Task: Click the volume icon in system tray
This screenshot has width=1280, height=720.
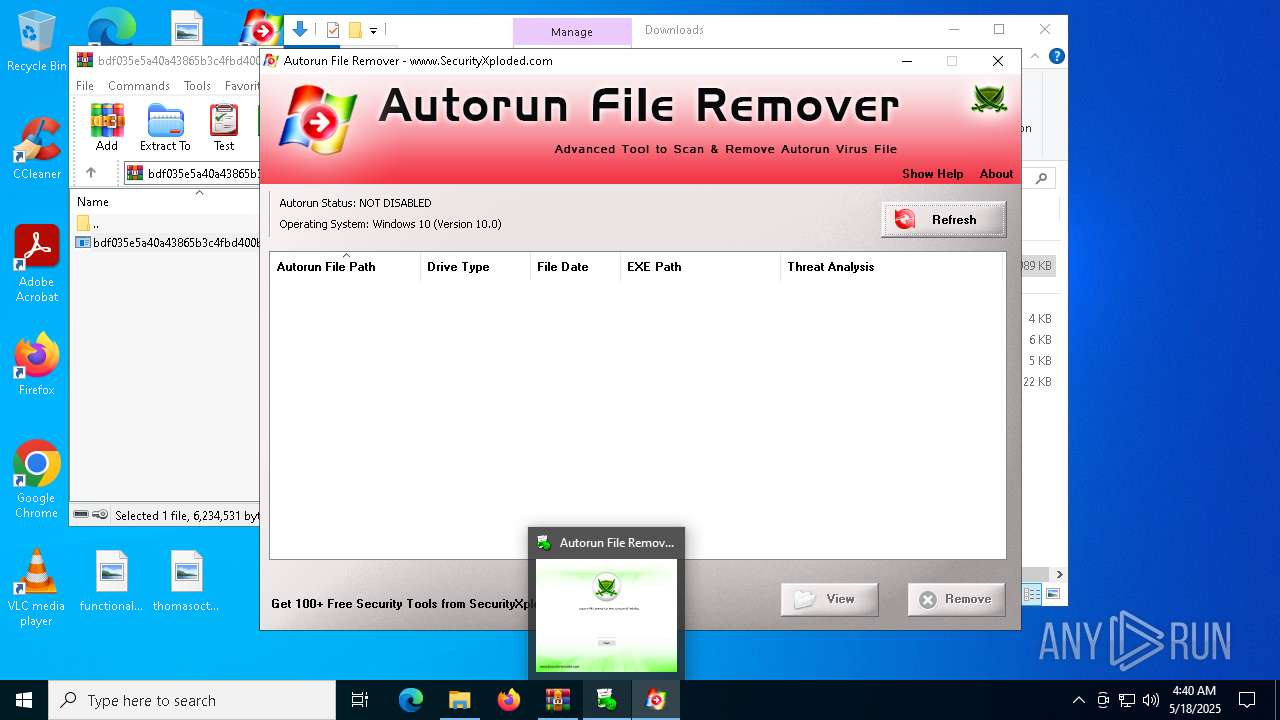Action: pos(1151,700)
